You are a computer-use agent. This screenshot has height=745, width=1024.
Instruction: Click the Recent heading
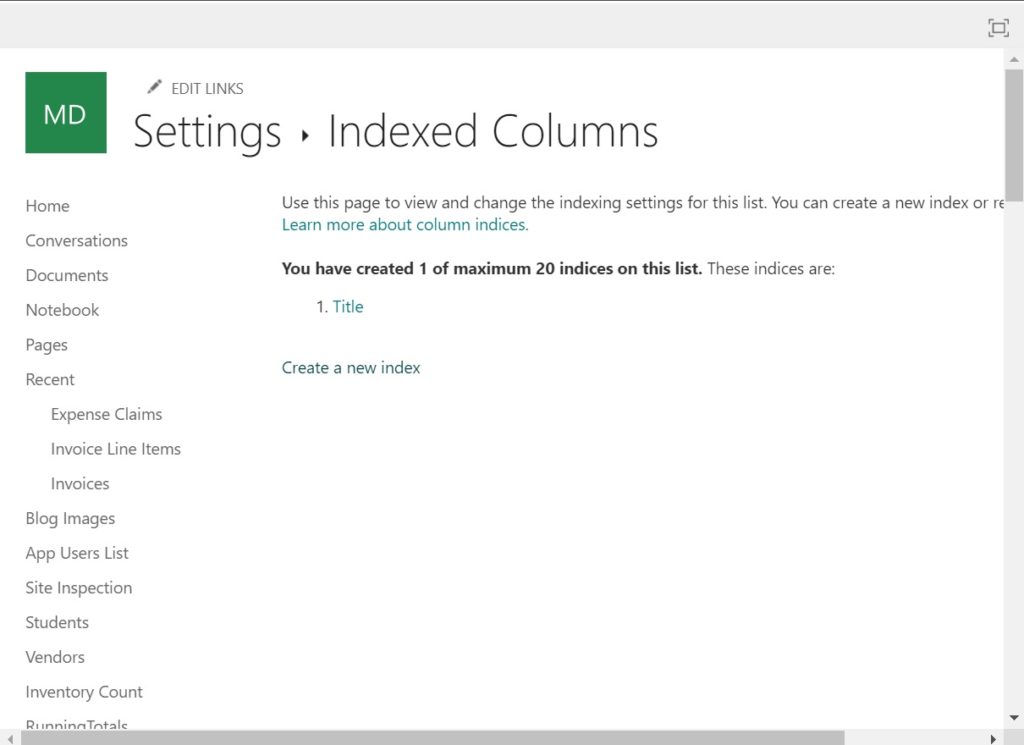[50, 379]
